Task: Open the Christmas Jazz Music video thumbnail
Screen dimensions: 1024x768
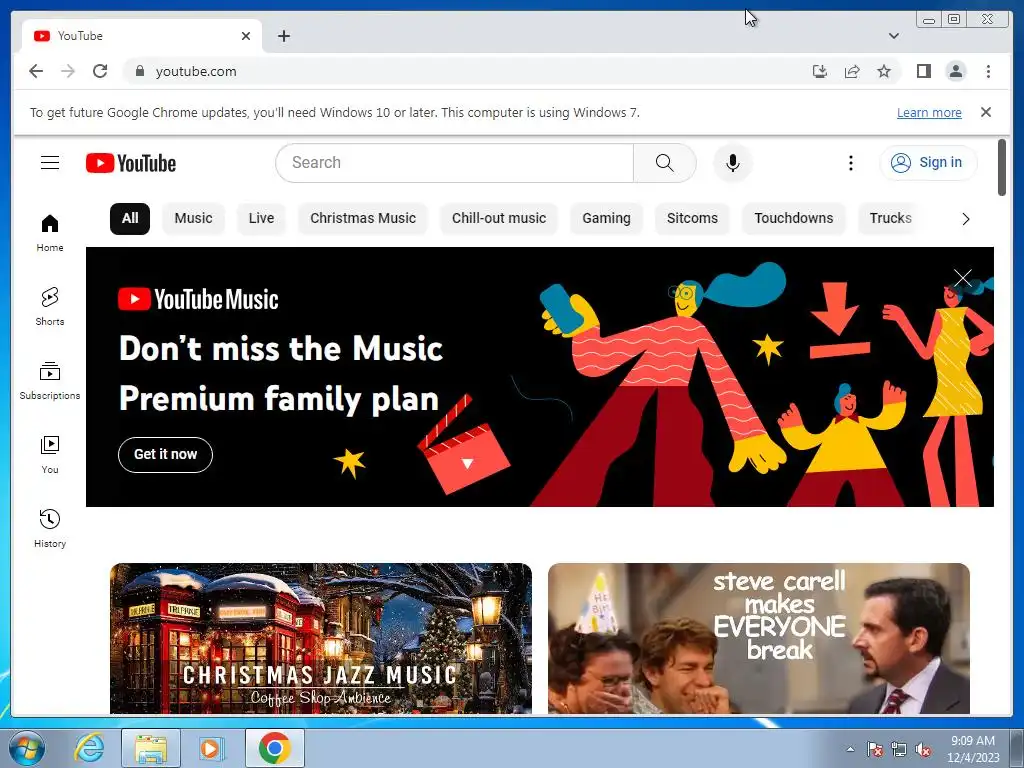Action: click(x=321, y=638)
